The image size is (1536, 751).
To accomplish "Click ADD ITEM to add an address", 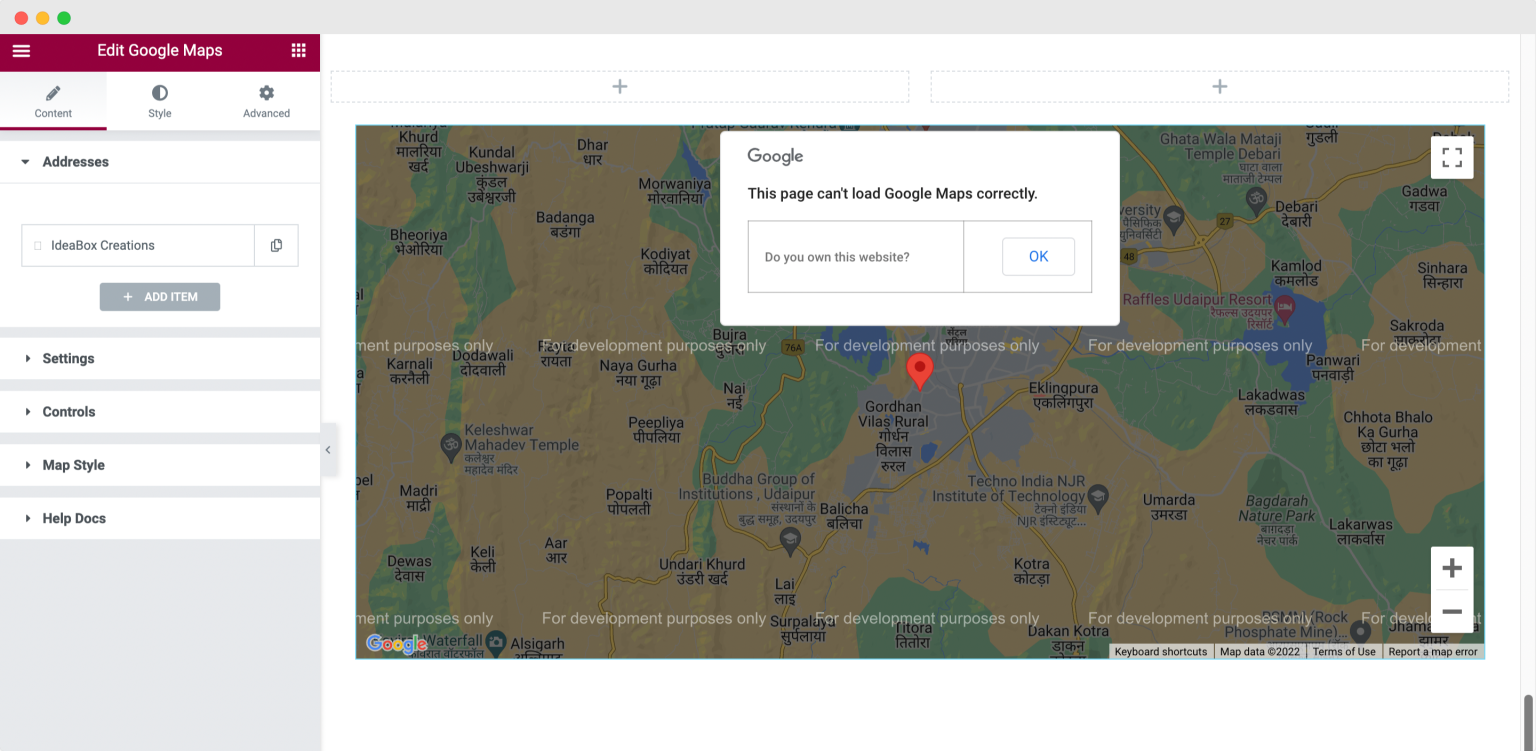I will 160,296.
